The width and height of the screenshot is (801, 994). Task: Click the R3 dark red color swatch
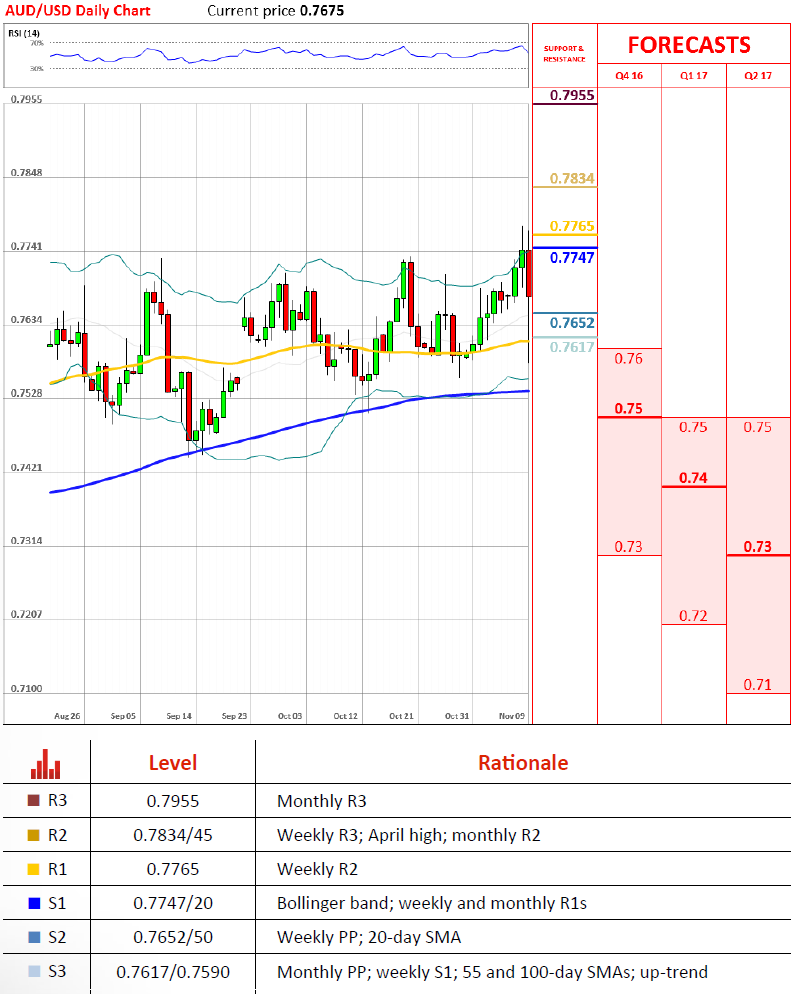34,801
